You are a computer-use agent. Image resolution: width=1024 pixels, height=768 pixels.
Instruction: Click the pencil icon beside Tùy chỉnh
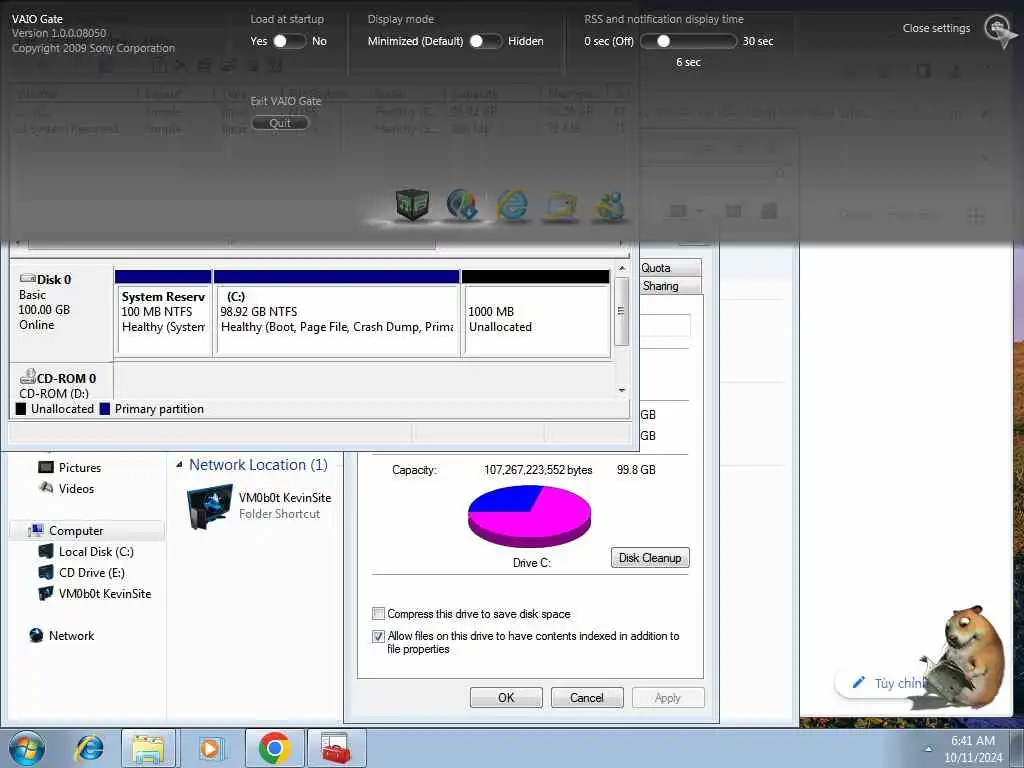pos(859,682)
